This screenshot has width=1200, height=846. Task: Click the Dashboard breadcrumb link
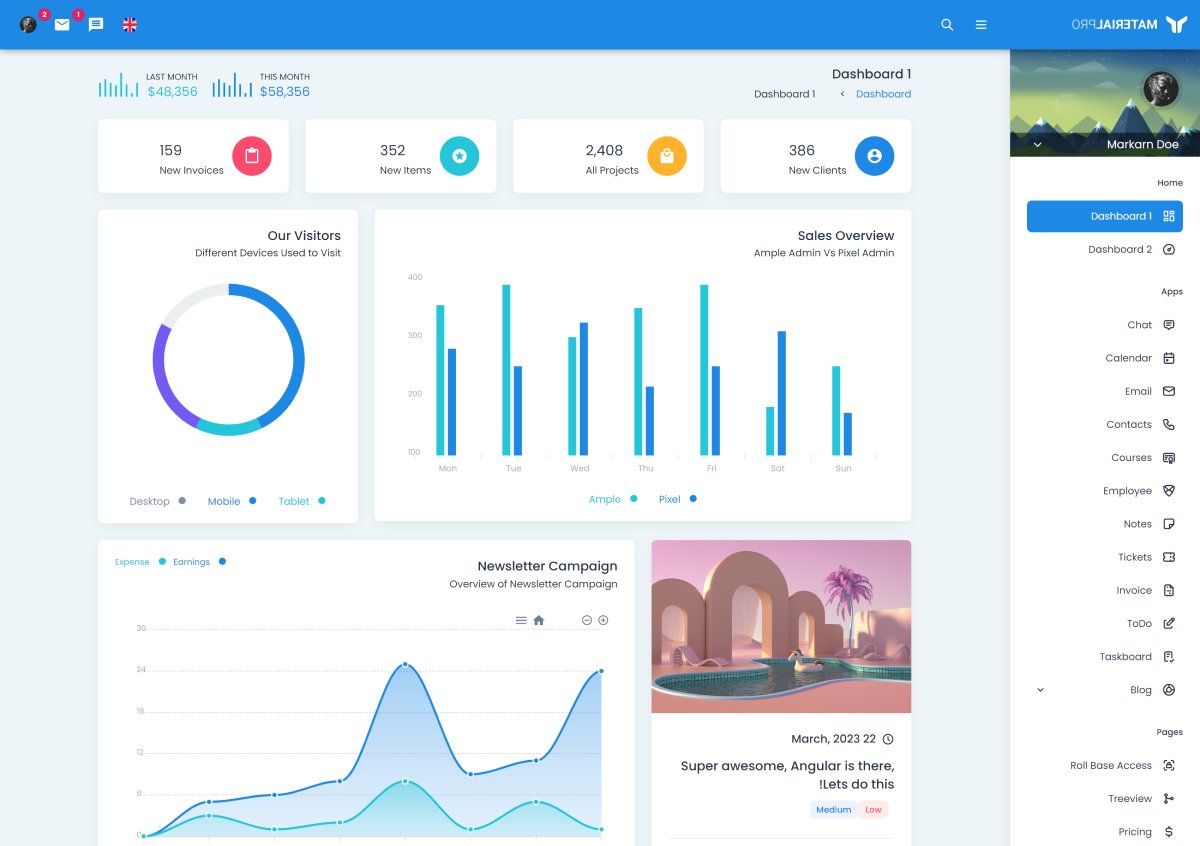click(x=883, y=94)
